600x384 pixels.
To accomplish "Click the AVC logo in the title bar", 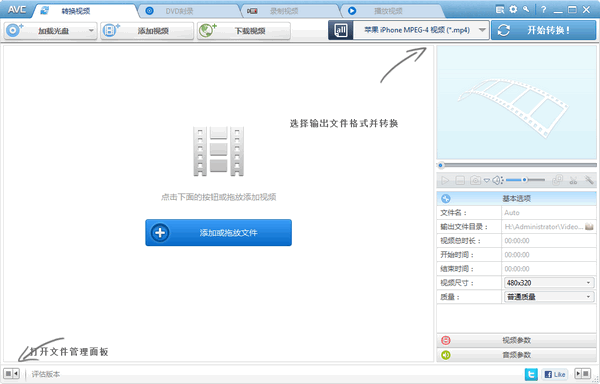I will click(16, 10).
